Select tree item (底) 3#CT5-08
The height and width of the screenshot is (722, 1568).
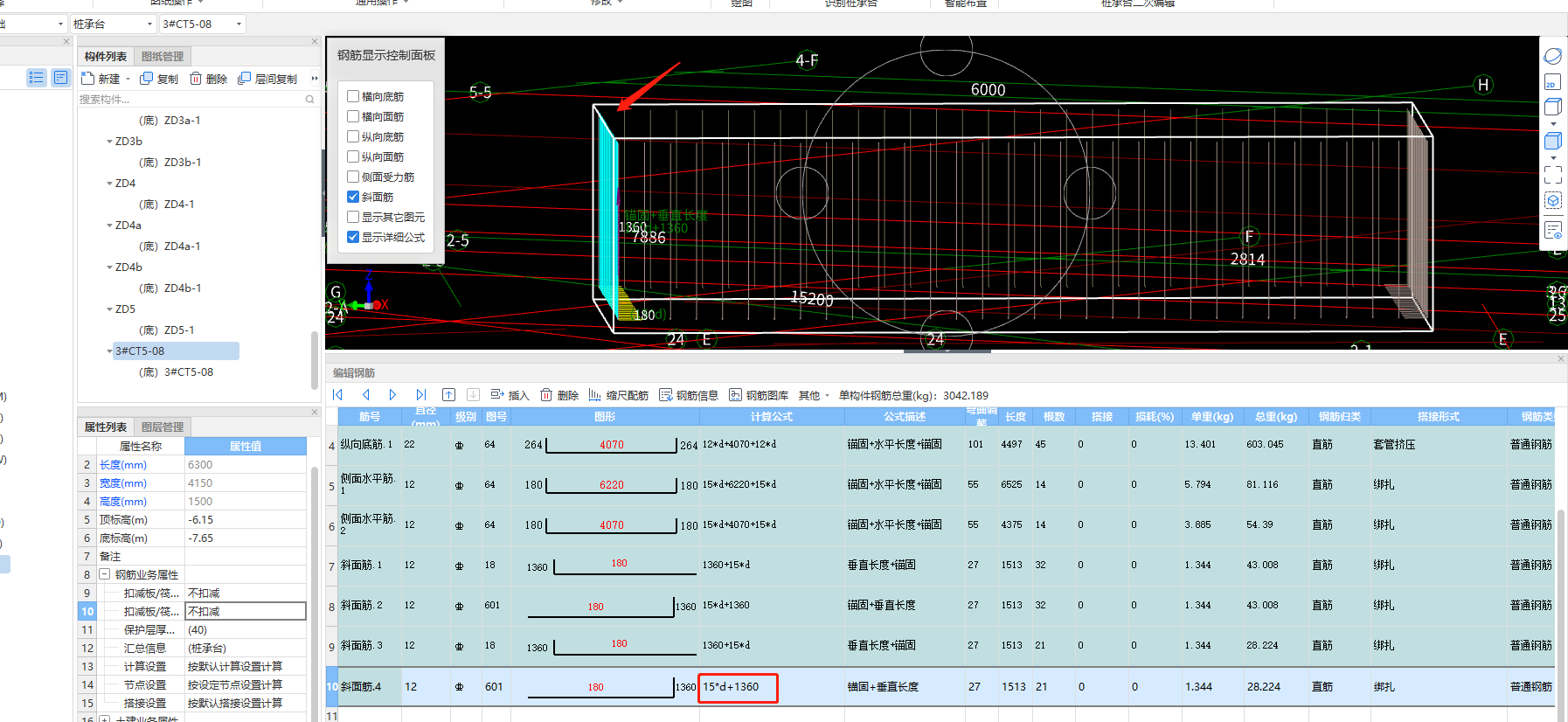tap(176, 372)
